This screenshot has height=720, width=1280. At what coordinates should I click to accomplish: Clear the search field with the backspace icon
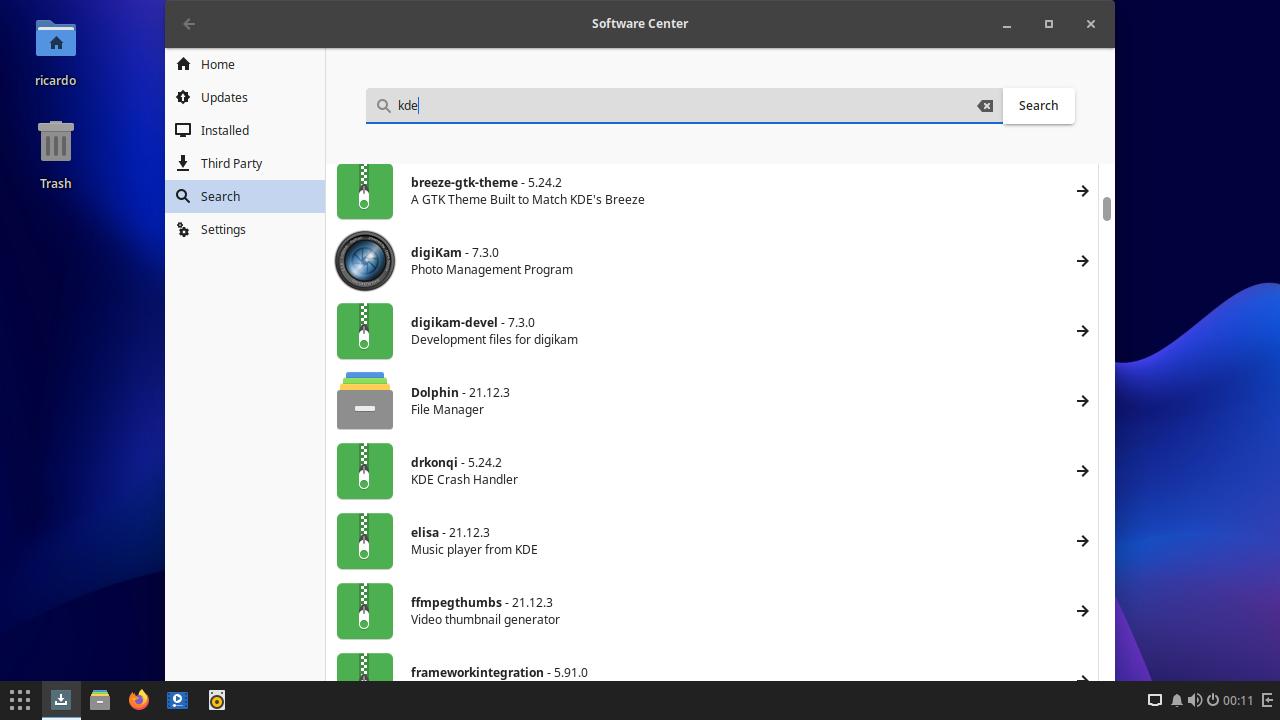985,106
